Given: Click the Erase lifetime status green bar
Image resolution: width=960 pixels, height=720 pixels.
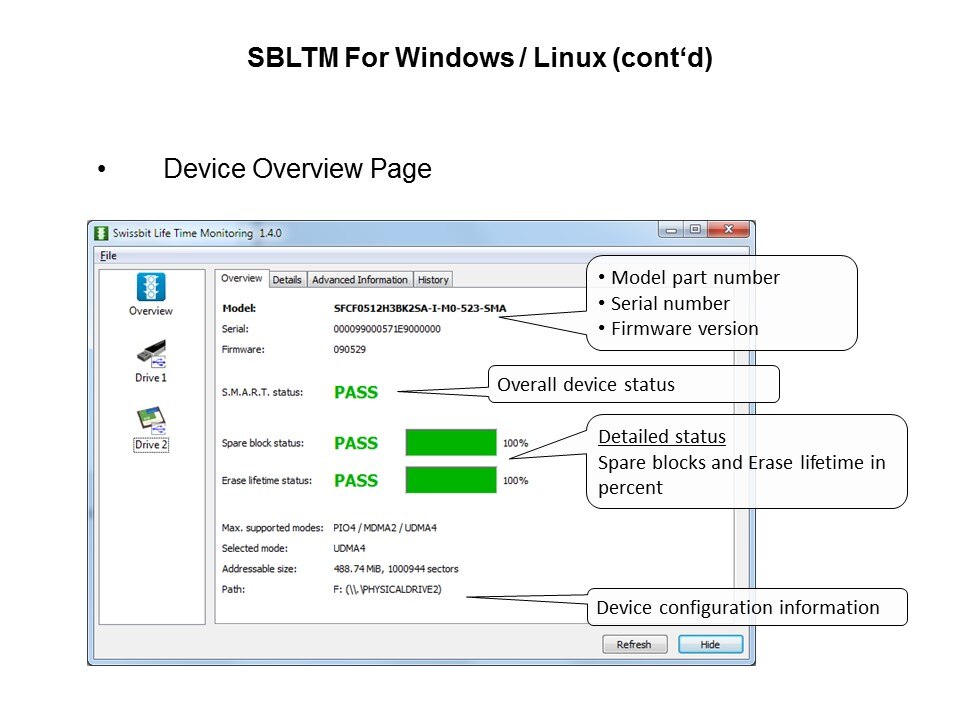Looking at the screenshot, I should tap(451, 480).
